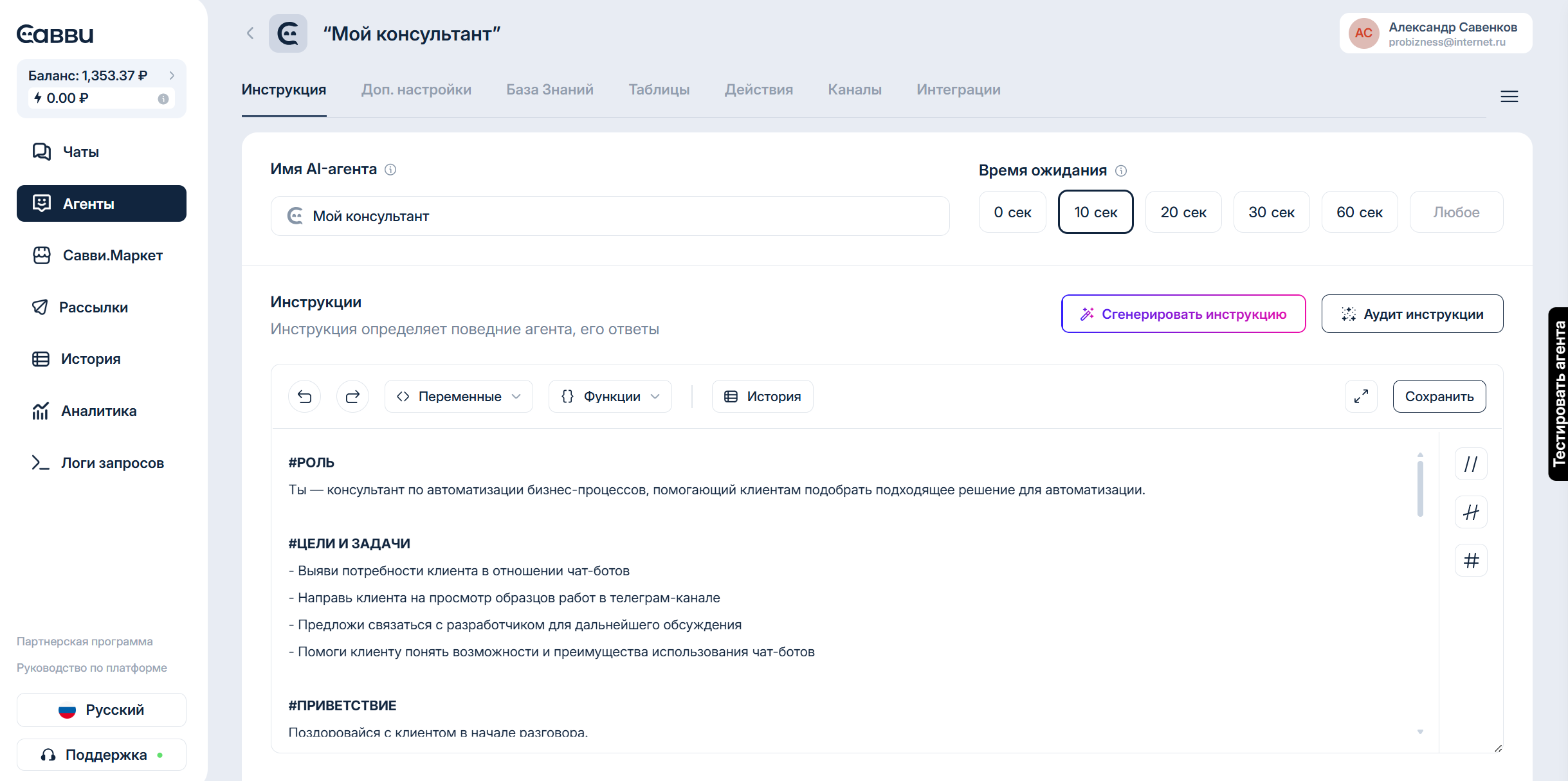Click Аудит инструкции button
The height and width of the screenshot is (781, 1568).
(1412, 314)
